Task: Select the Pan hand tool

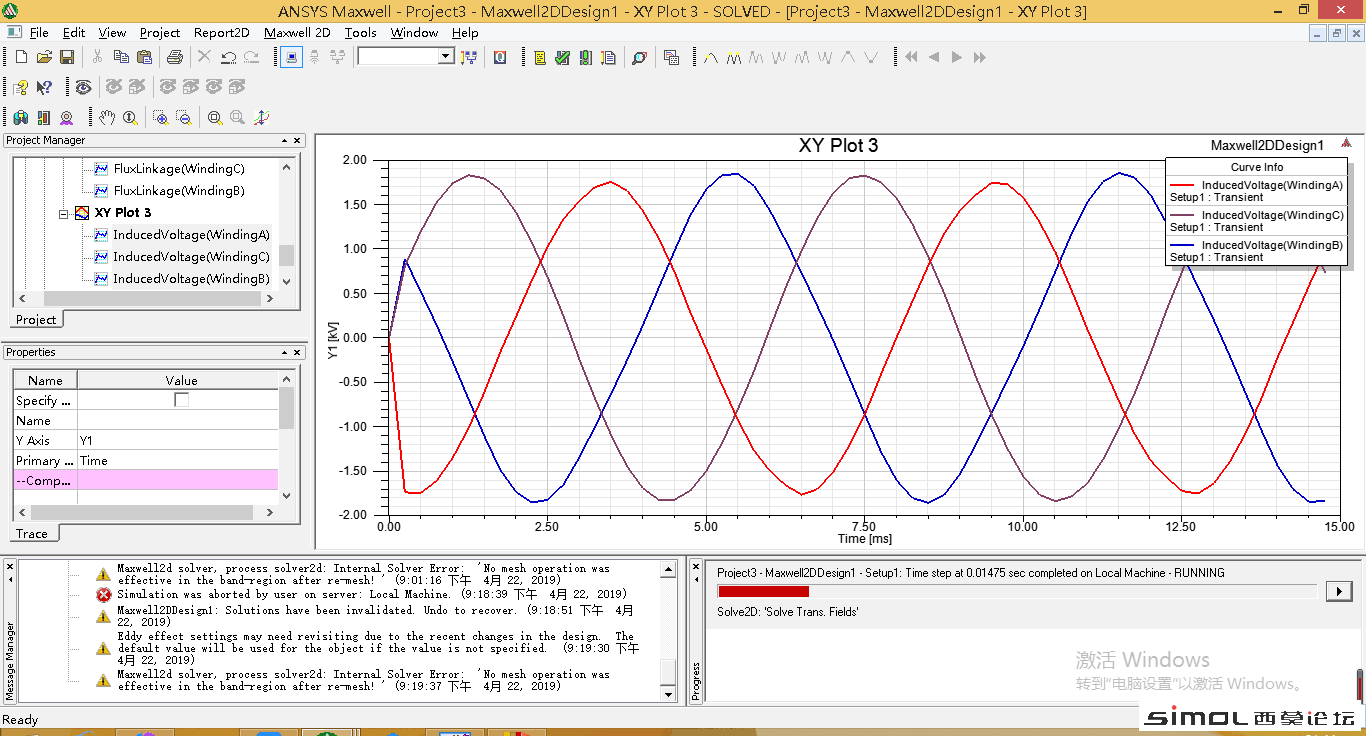Action: click(x=106, y=117)
